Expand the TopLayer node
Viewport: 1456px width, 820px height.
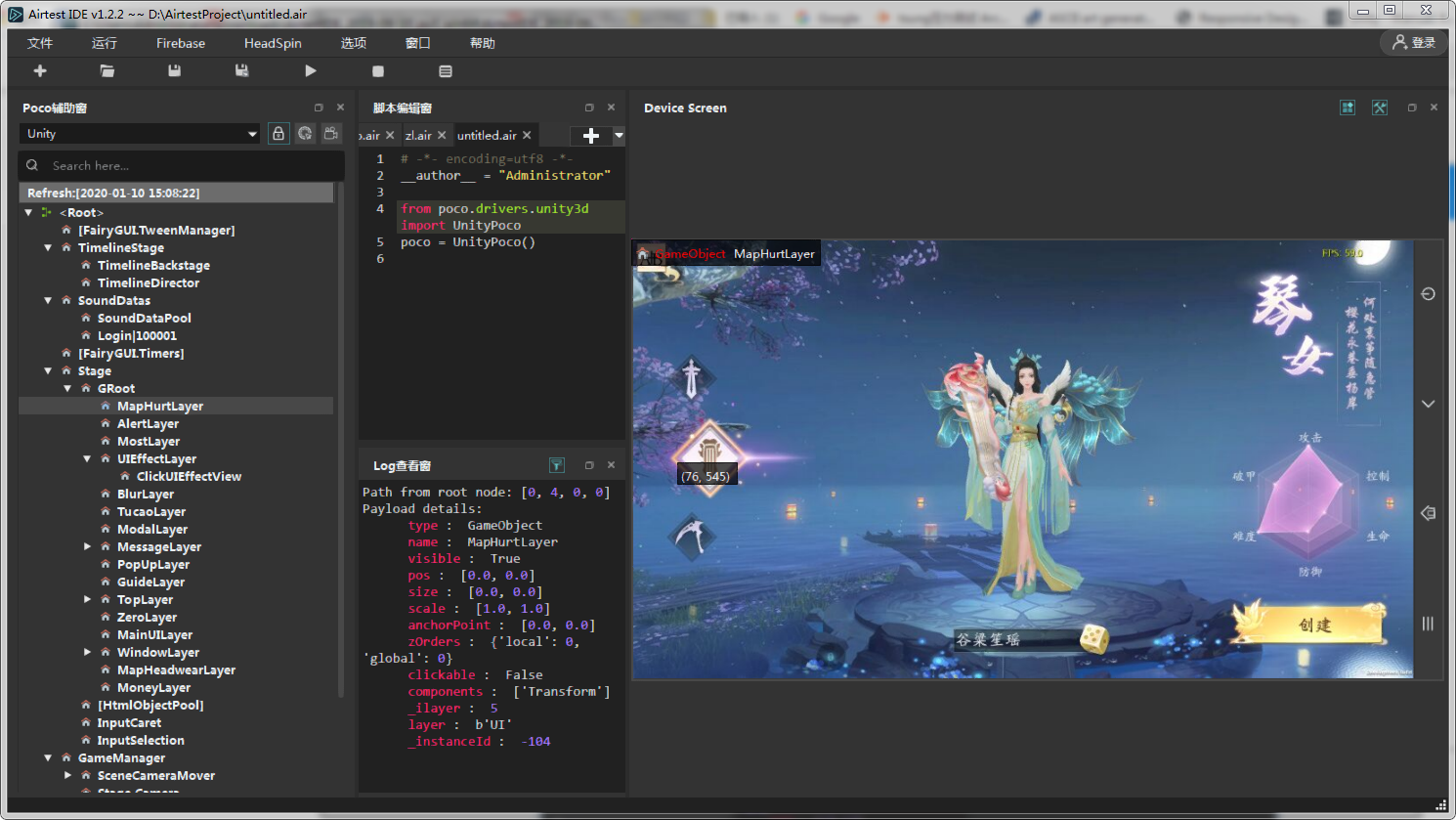[87, 599]
